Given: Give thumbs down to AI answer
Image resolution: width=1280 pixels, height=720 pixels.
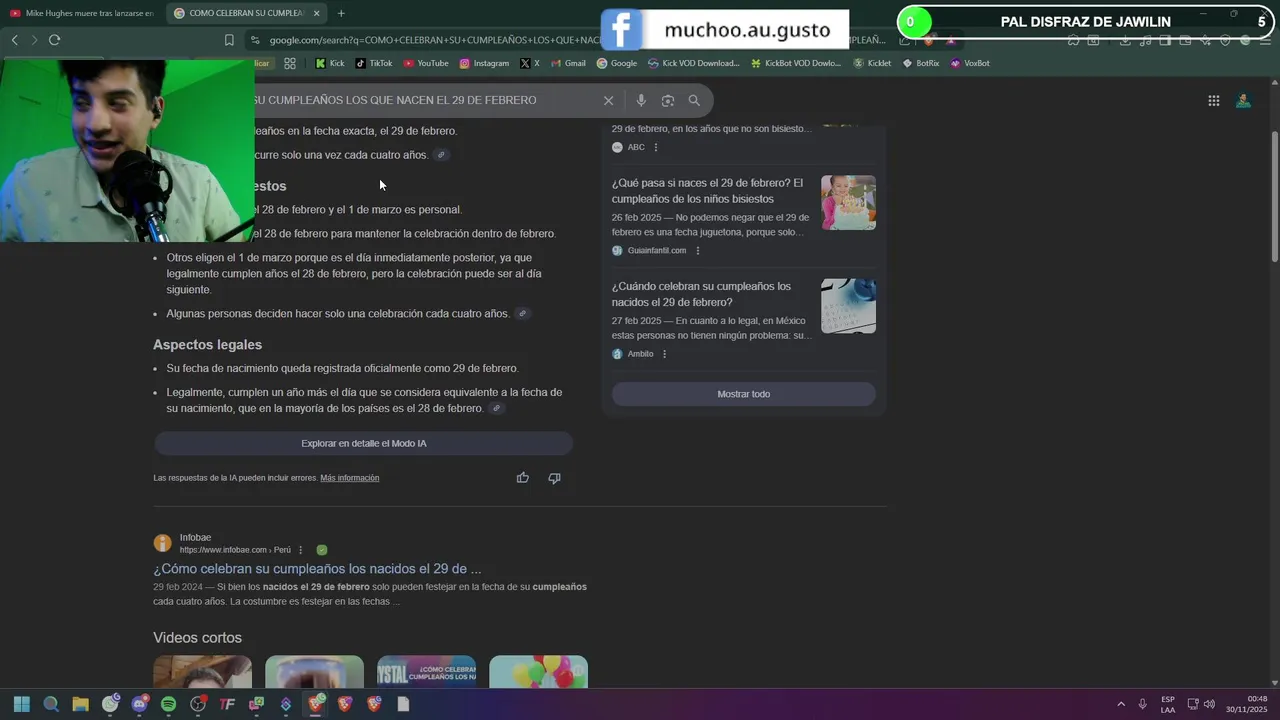Looking at the screenshot, I should pyautogui.click(x=554, y=478).
